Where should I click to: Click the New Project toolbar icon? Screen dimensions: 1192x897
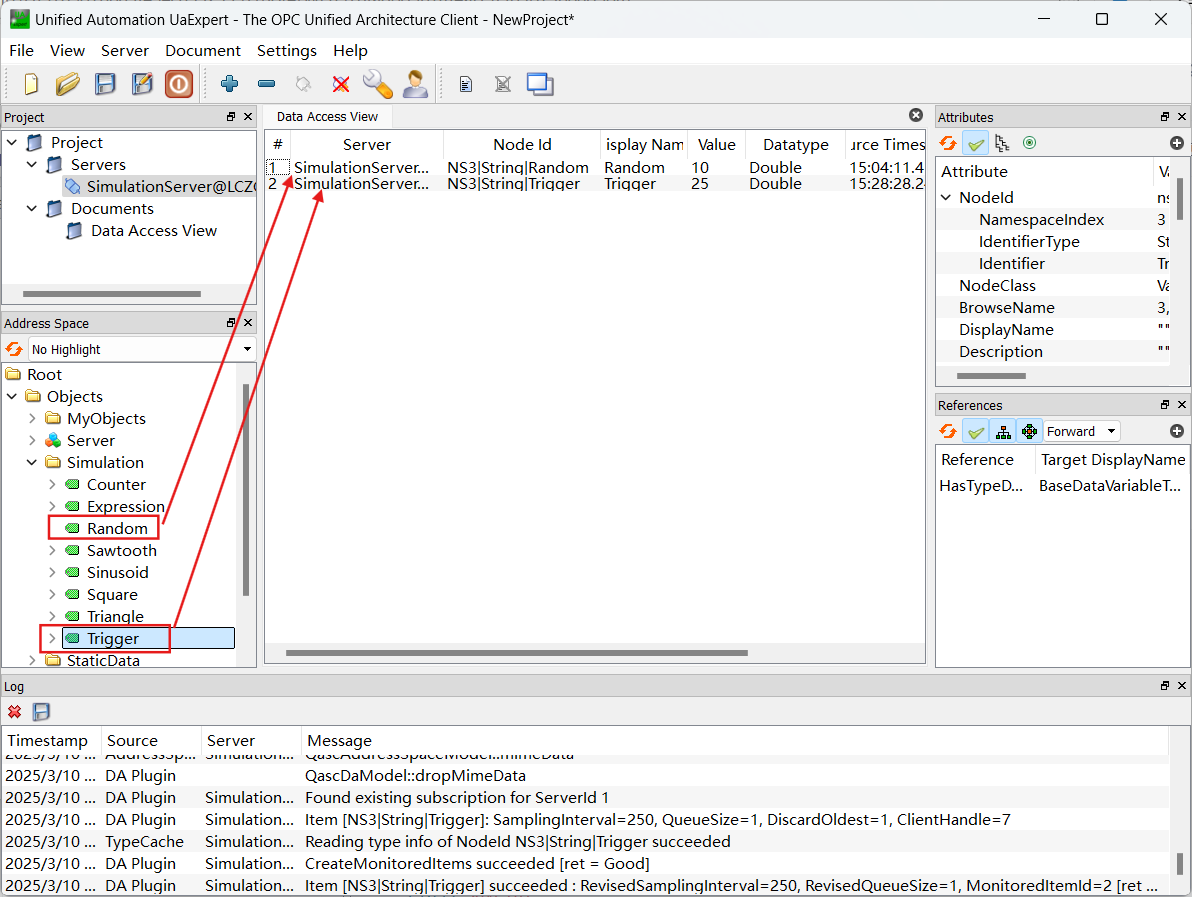pyautogui.click(x=31, y=84)
